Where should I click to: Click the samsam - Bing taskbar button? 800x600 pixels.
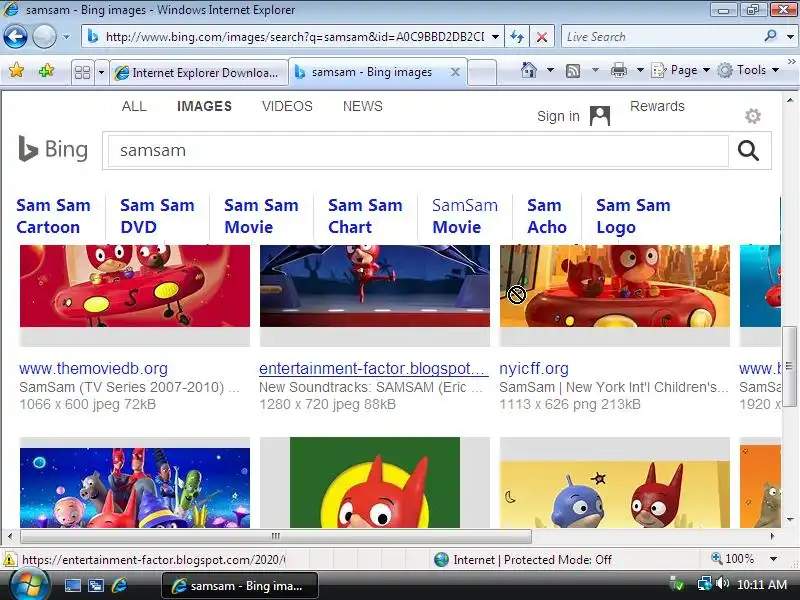pyautogui.click(x=240, y=586)
